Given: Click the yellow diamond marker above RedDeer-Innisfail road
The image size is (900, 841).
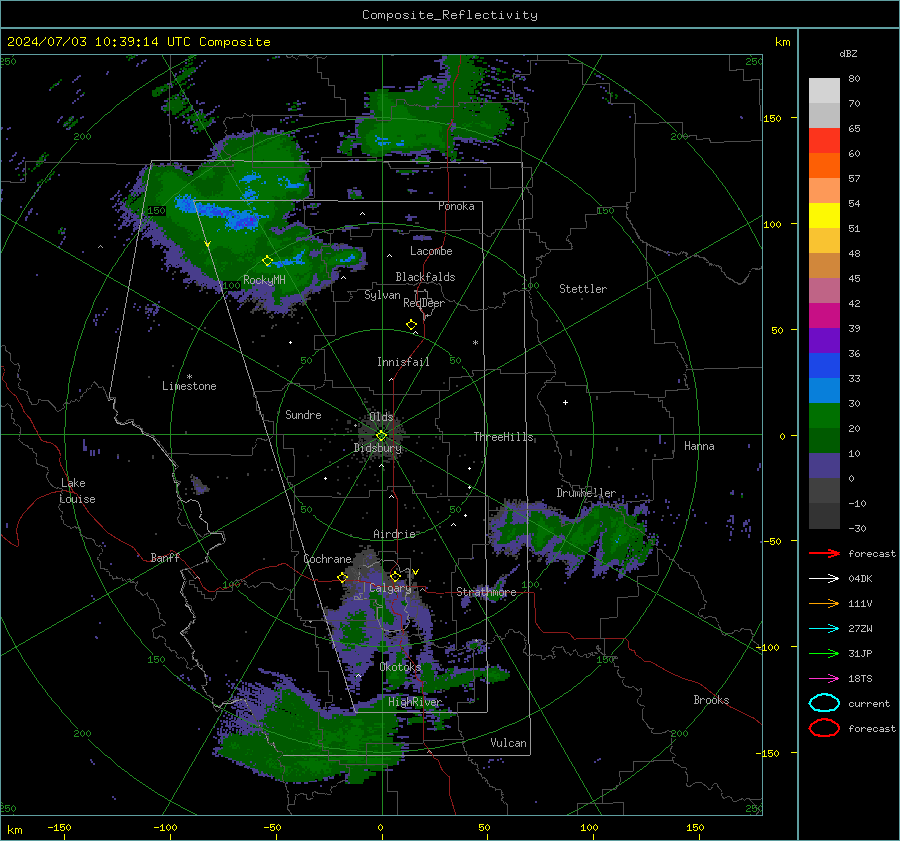Looking at the screenshot, I should [x=411, y=325].
